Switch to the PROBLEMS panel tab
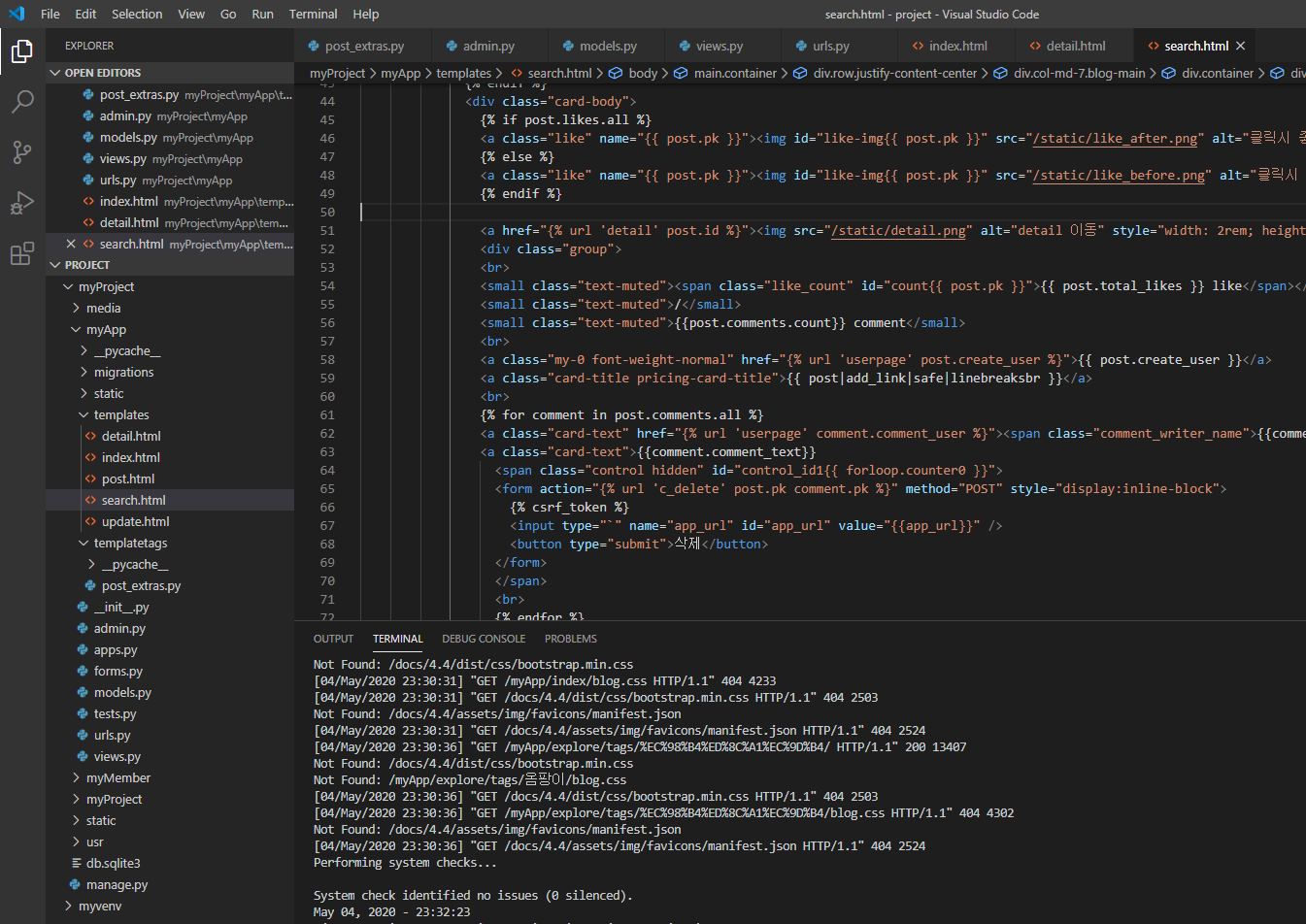Screen dimensions: 1306x924 pos(570,639)
